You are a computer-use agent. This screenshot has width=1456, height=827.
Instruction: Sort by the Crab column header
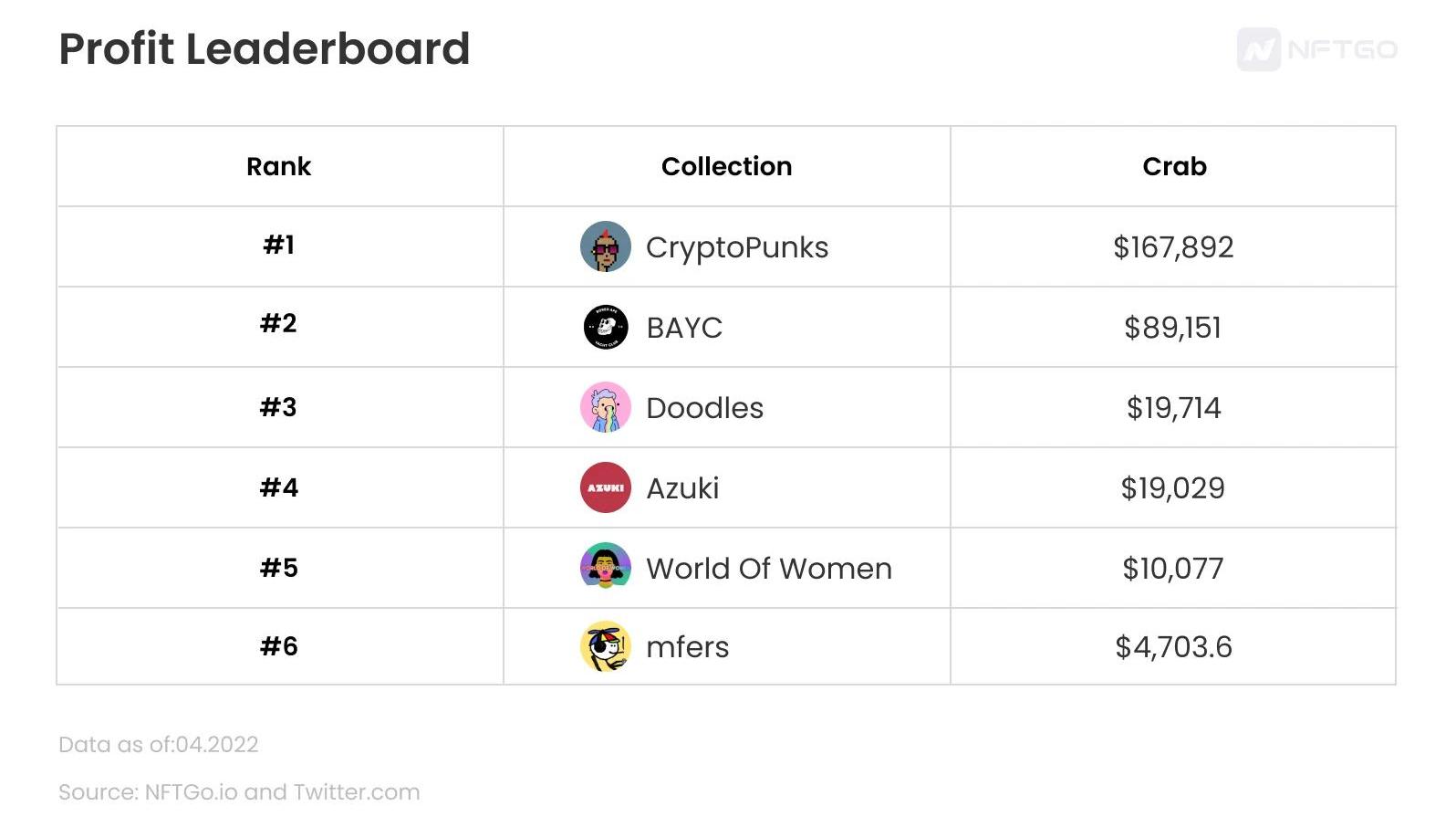(1174, 166)
